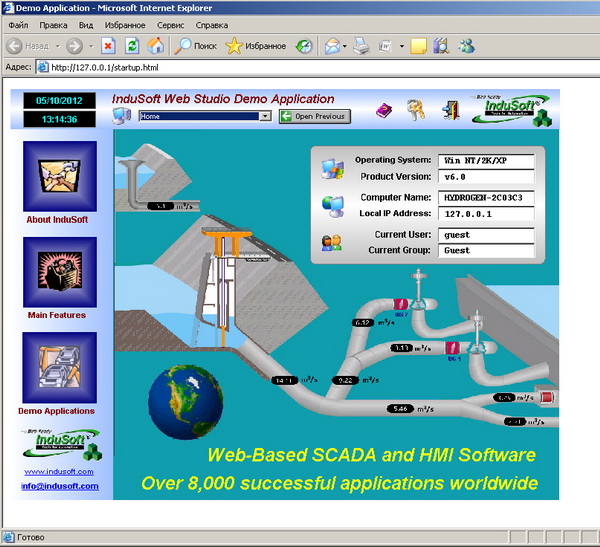Viewport: 600px width, 547px height.
Task: Stop page loading with red X icon
Action: 108,46
